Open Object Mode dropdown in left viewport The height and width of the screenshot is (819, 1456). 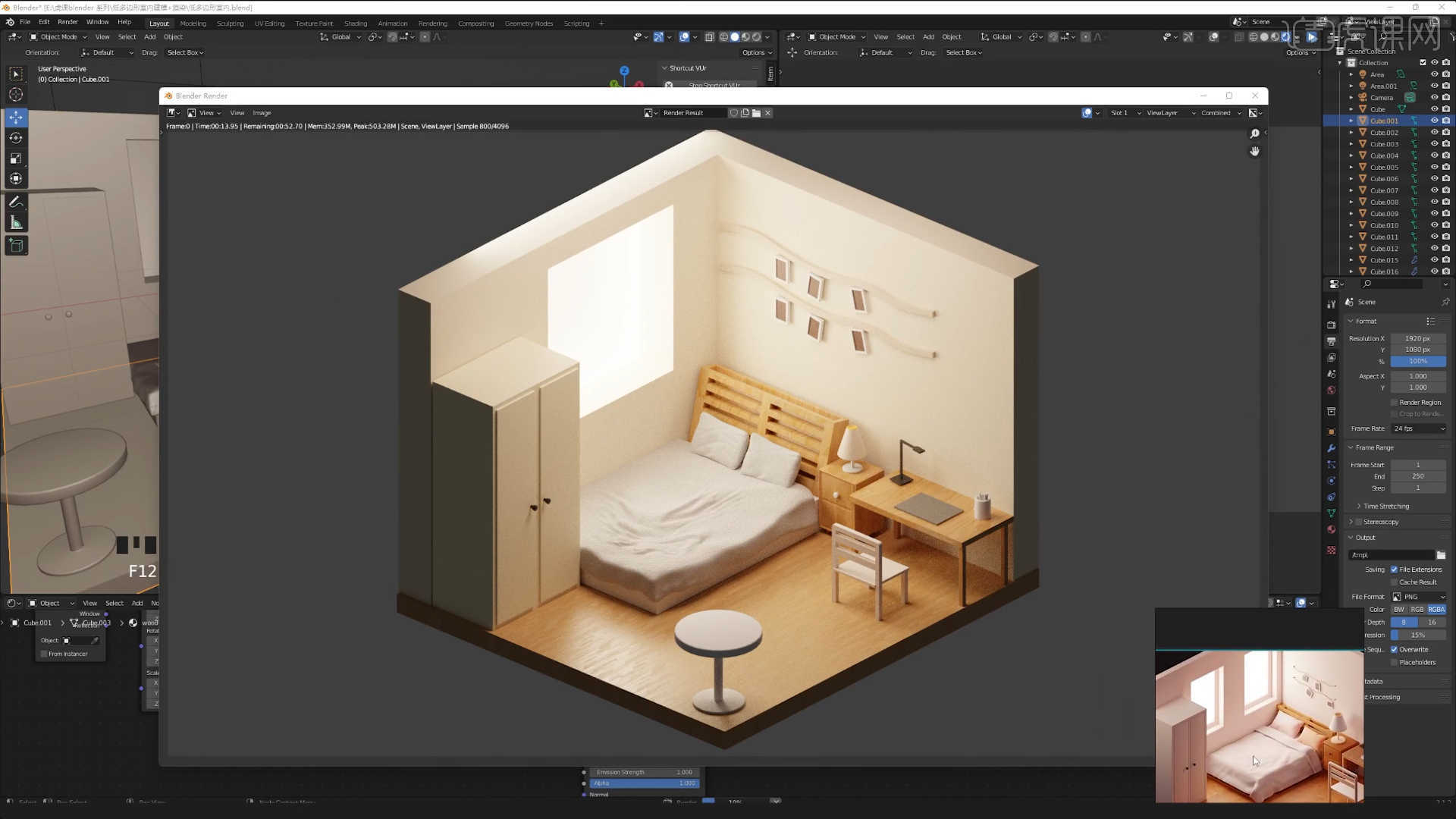coord(58,36)
